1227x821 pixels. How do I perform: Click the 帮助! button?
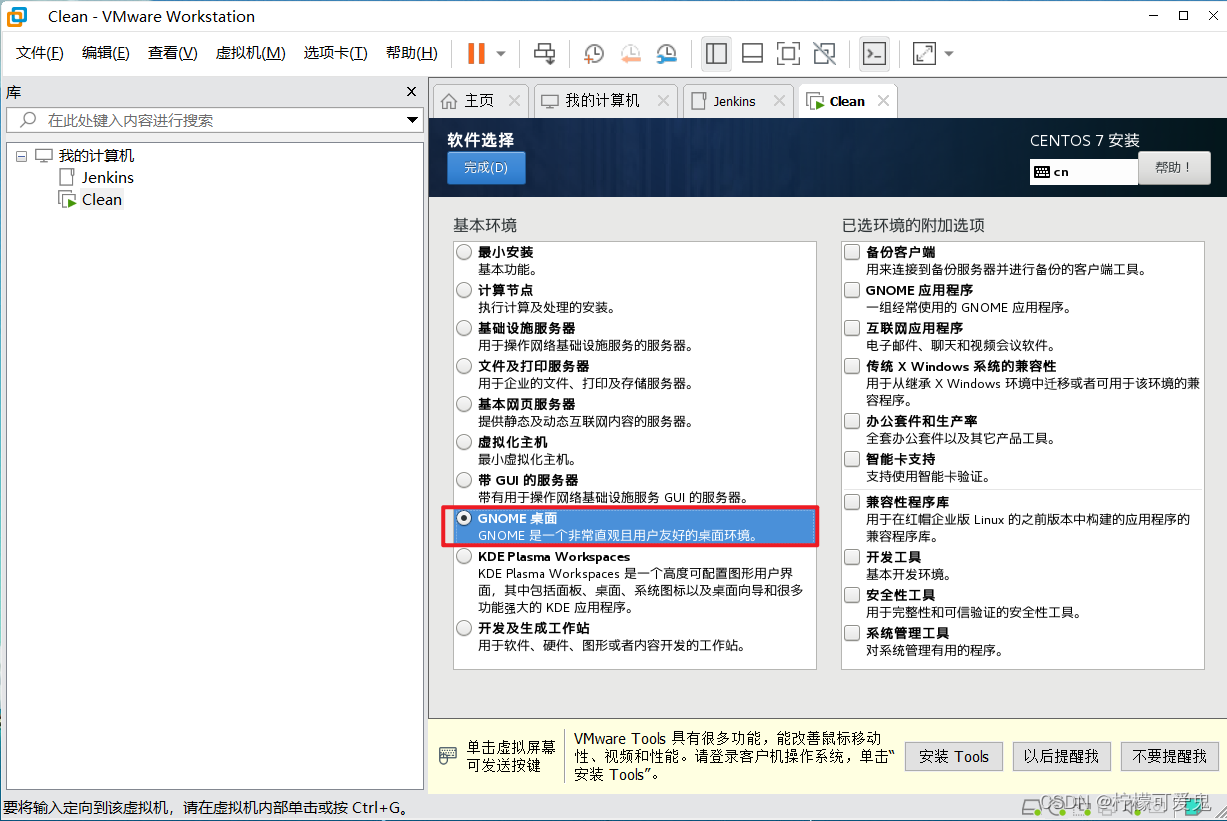point(1174,168)
